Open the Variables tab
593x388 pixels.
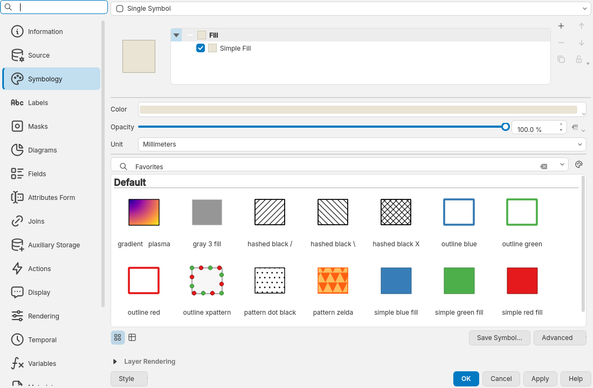coord(51,363)
